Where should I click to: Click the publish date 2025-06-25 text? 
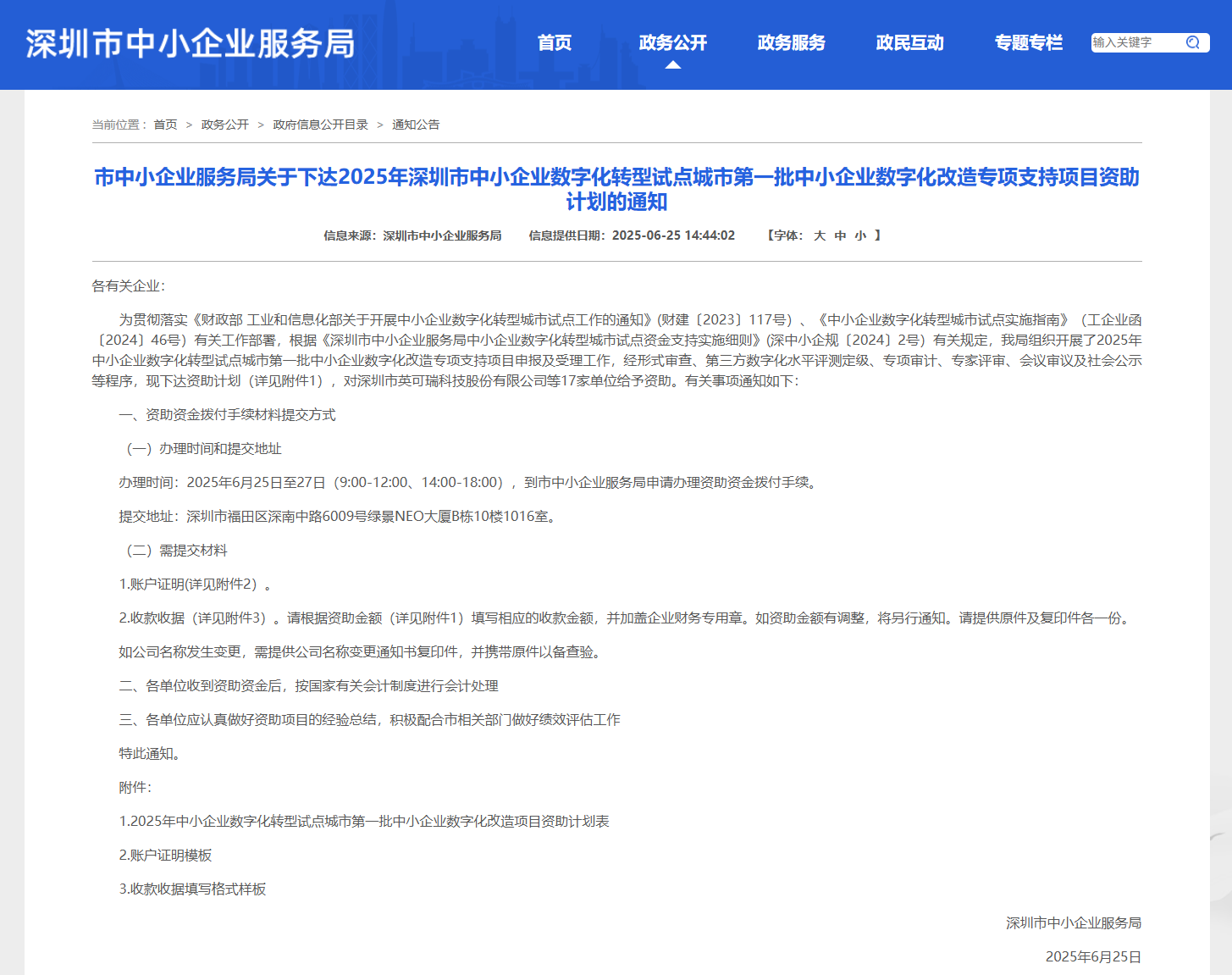[673, 235]
